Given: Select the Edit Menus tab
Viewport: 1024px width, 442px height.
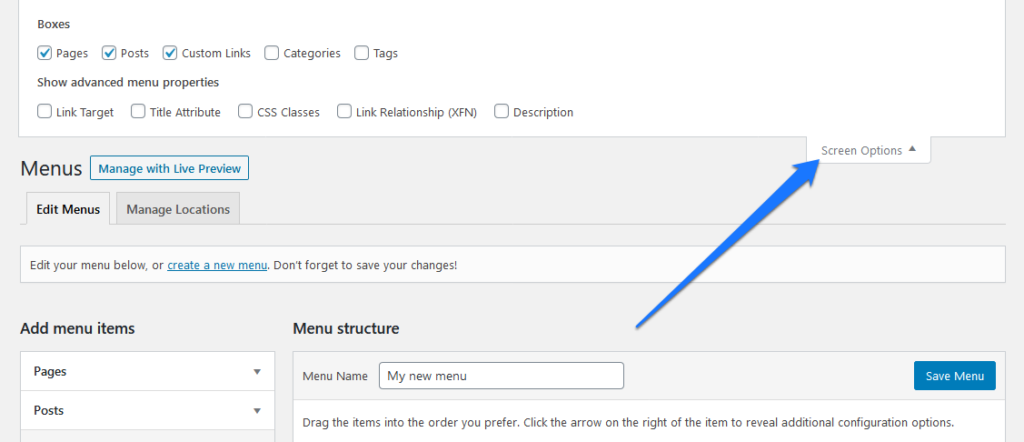Looking at the screenshot, I should click(x=68, y=209).
